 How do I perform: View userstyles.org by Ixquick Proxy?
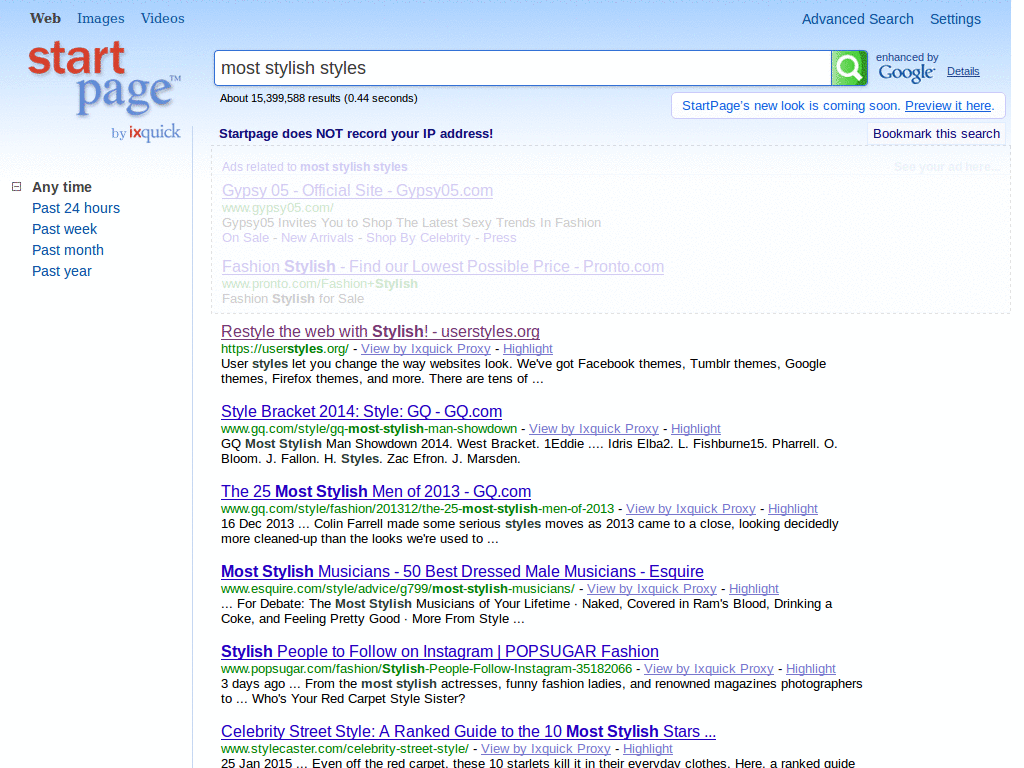[426, 349]
